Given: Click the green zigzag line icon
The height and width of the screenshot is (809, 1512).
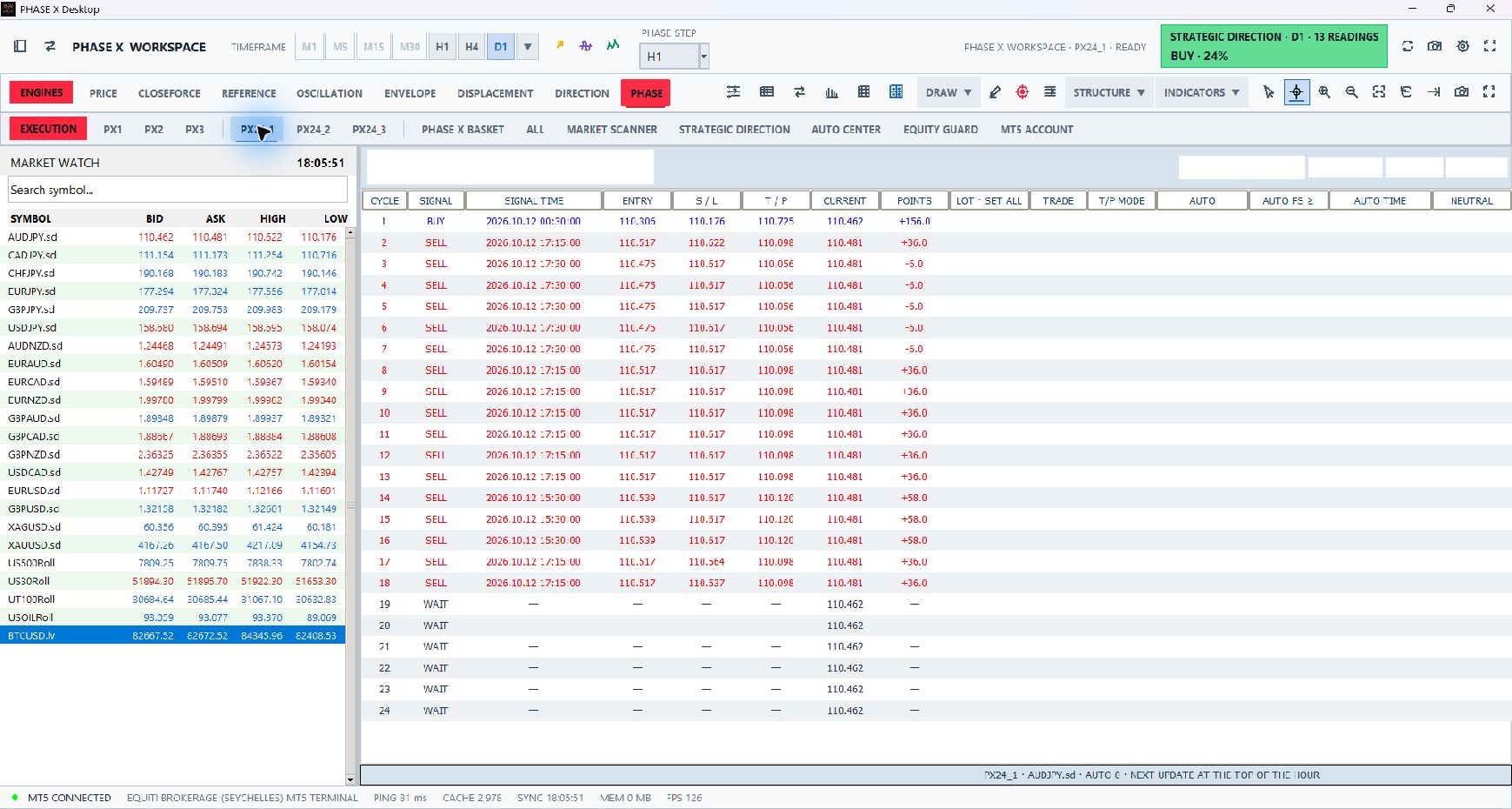Looking at the screenshot, I should click(613, 44).
